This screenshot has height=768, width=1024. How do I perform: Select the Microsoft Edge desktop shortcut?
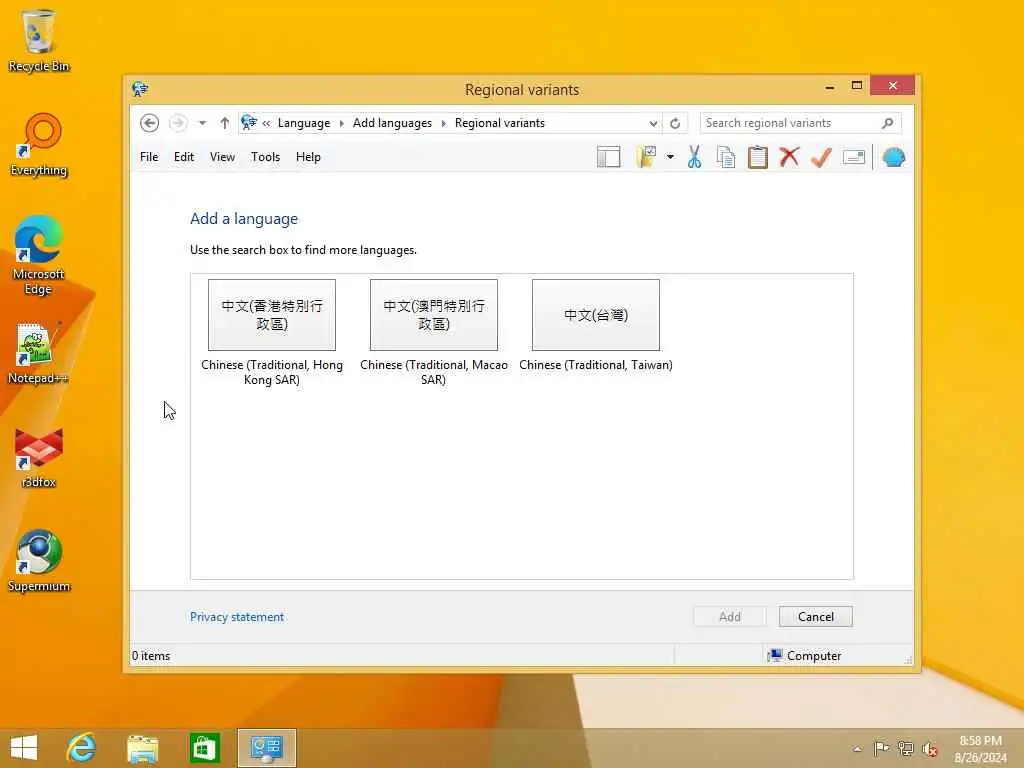39,255
